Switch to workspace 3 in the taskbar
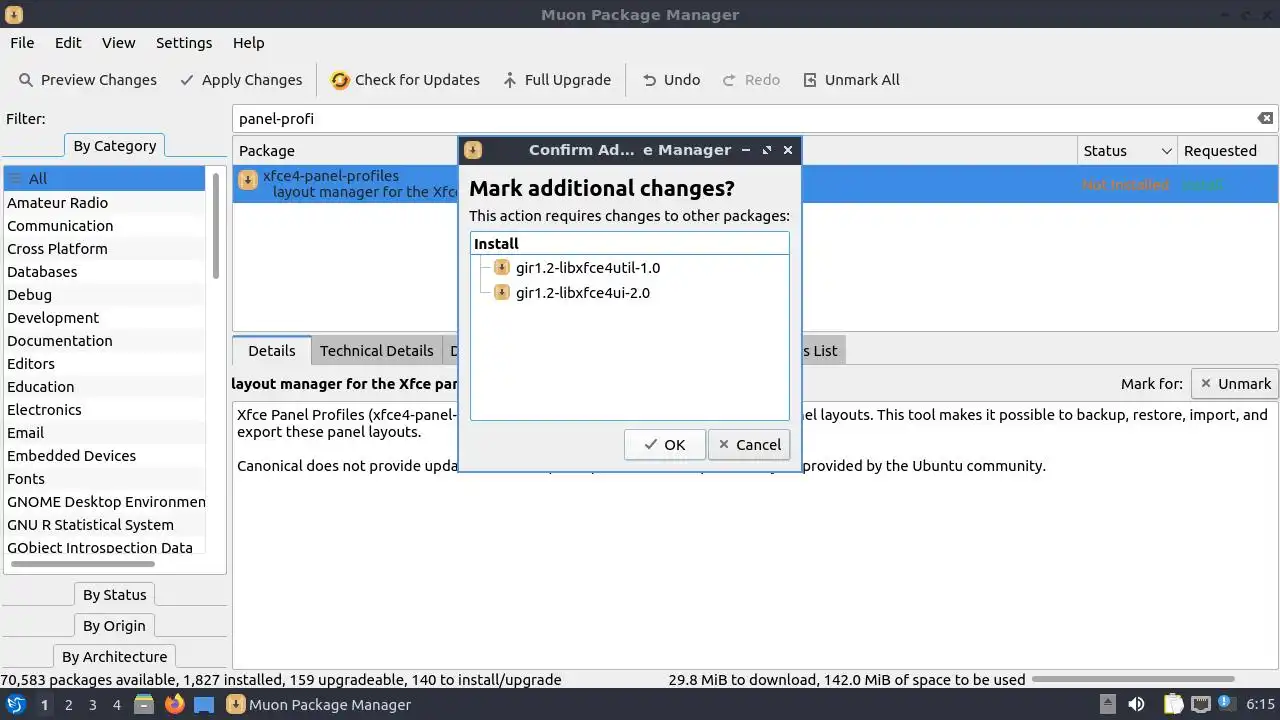The height and width of the screenshot is (720, 1280). point(92,705)
